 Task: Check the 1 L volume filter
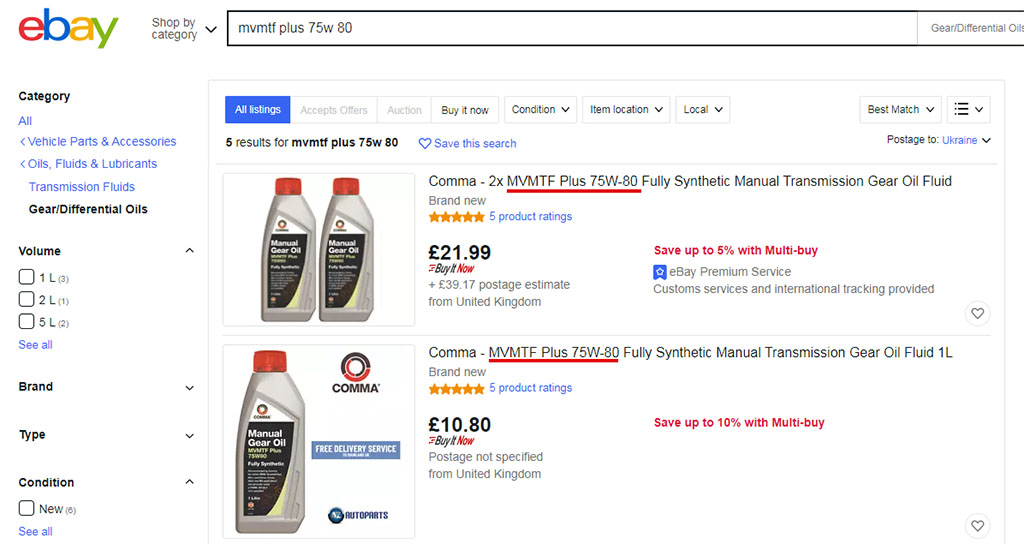(x=26, y=277)
